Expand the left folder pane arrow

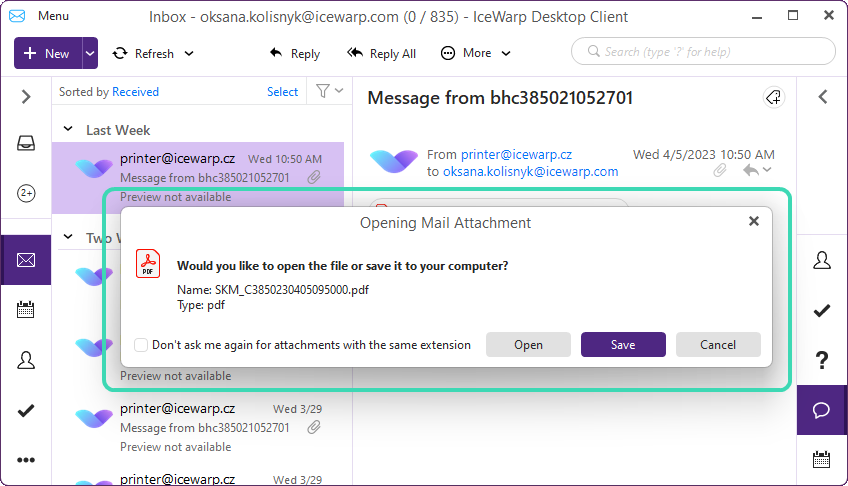click(26, 97)
